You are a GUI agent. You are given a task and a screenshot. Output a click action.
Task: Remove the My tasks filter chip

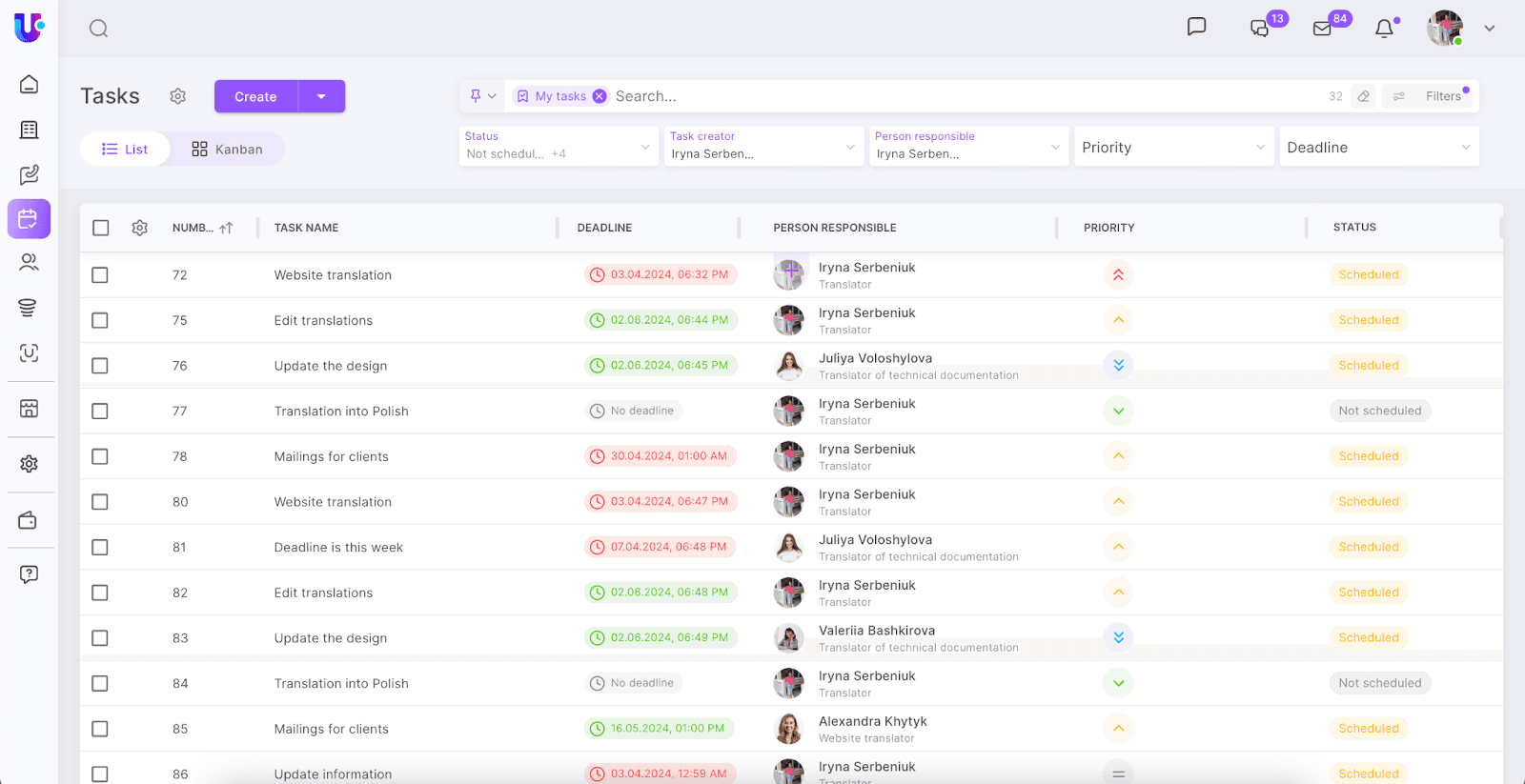coord(600,96)
